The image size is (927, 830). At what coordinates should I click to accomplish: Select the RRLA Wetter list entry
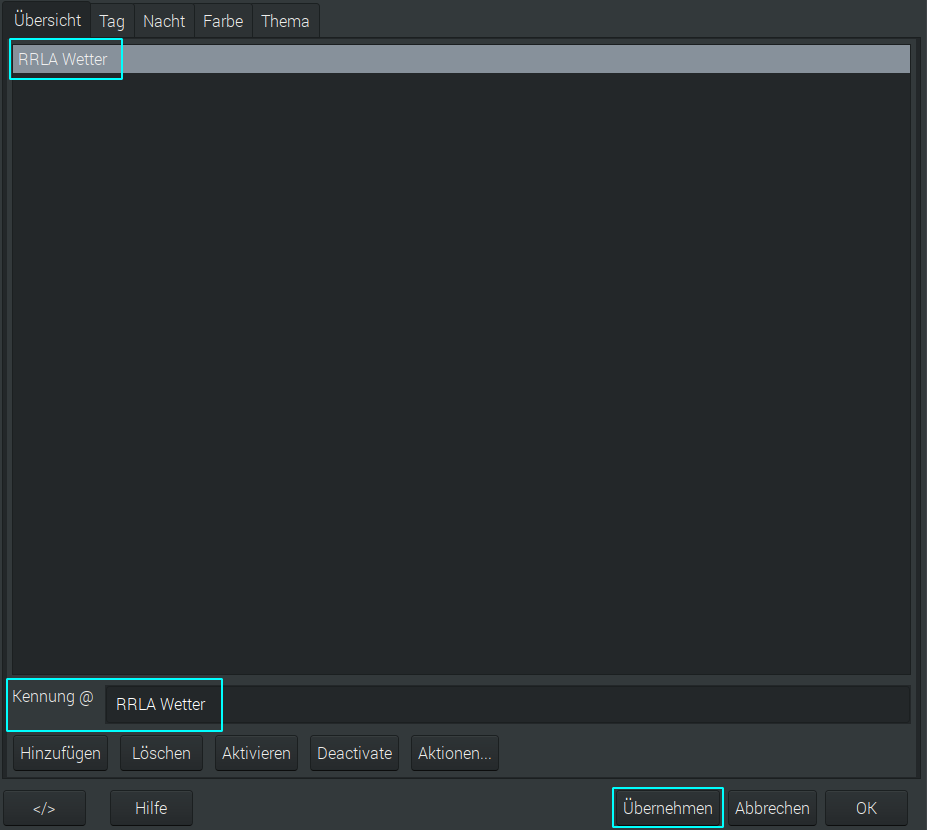(x=63, y=59)
